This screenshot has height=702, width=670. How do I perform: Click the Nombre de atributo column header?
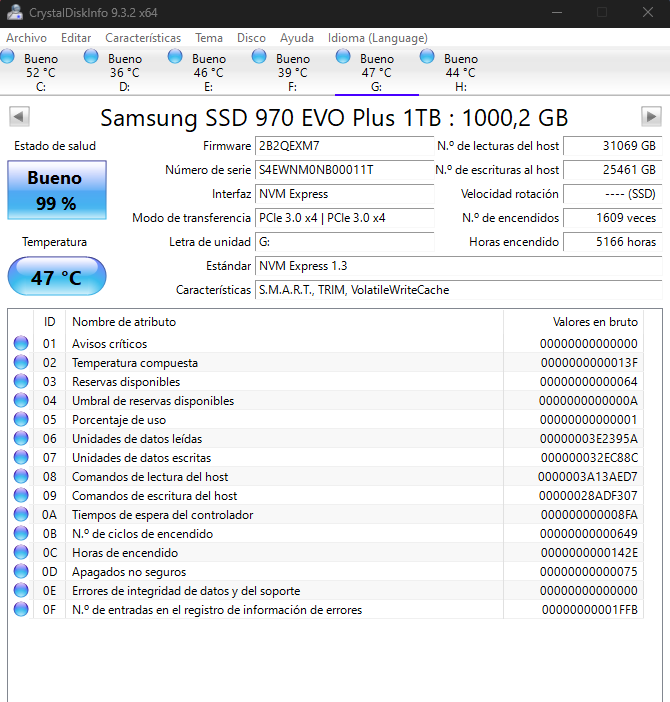[285, 322]
